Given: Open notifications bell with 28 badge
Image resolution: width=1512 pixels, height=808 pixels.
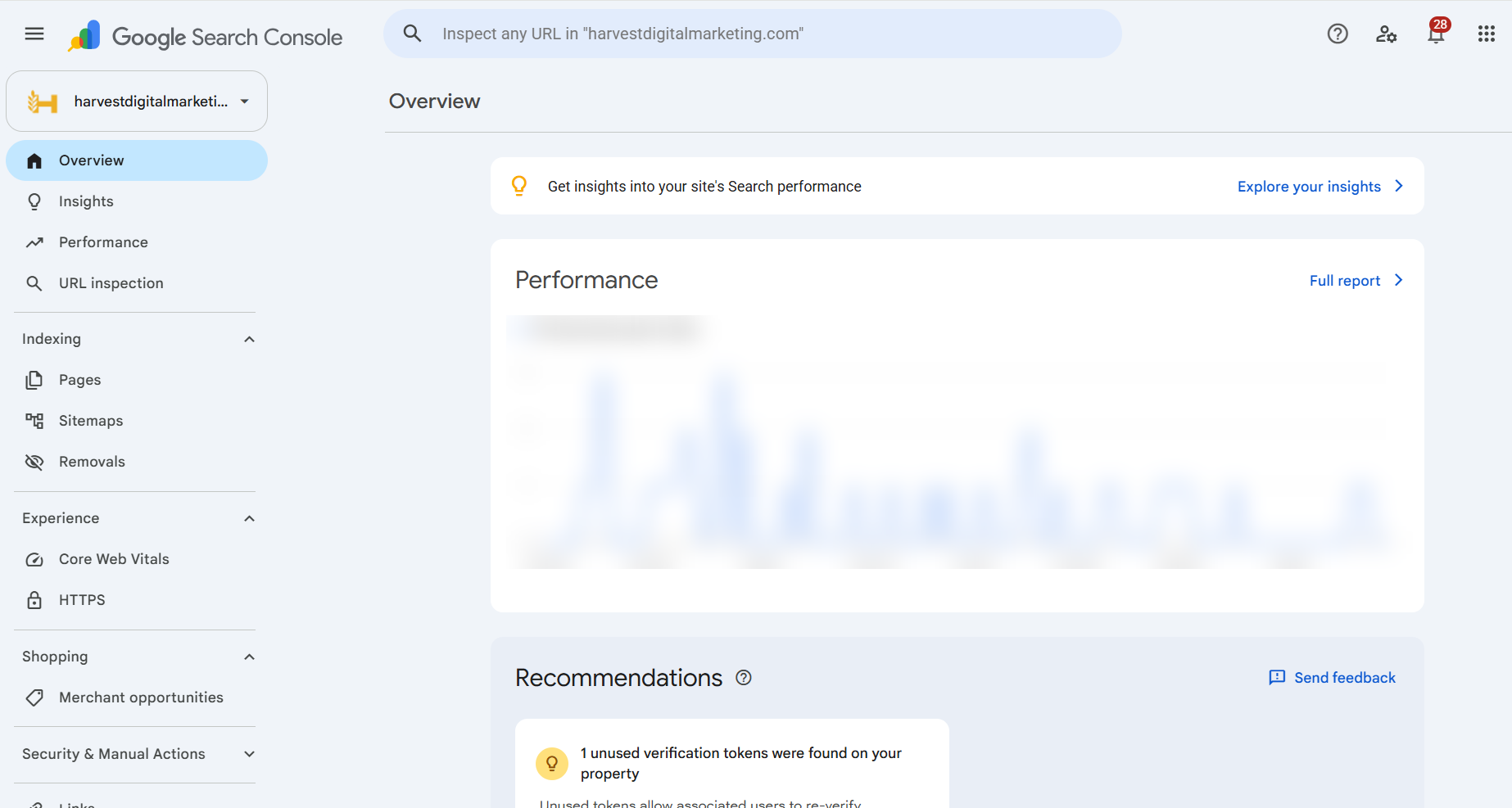Looking at the screenshot, I should 1437,31.
